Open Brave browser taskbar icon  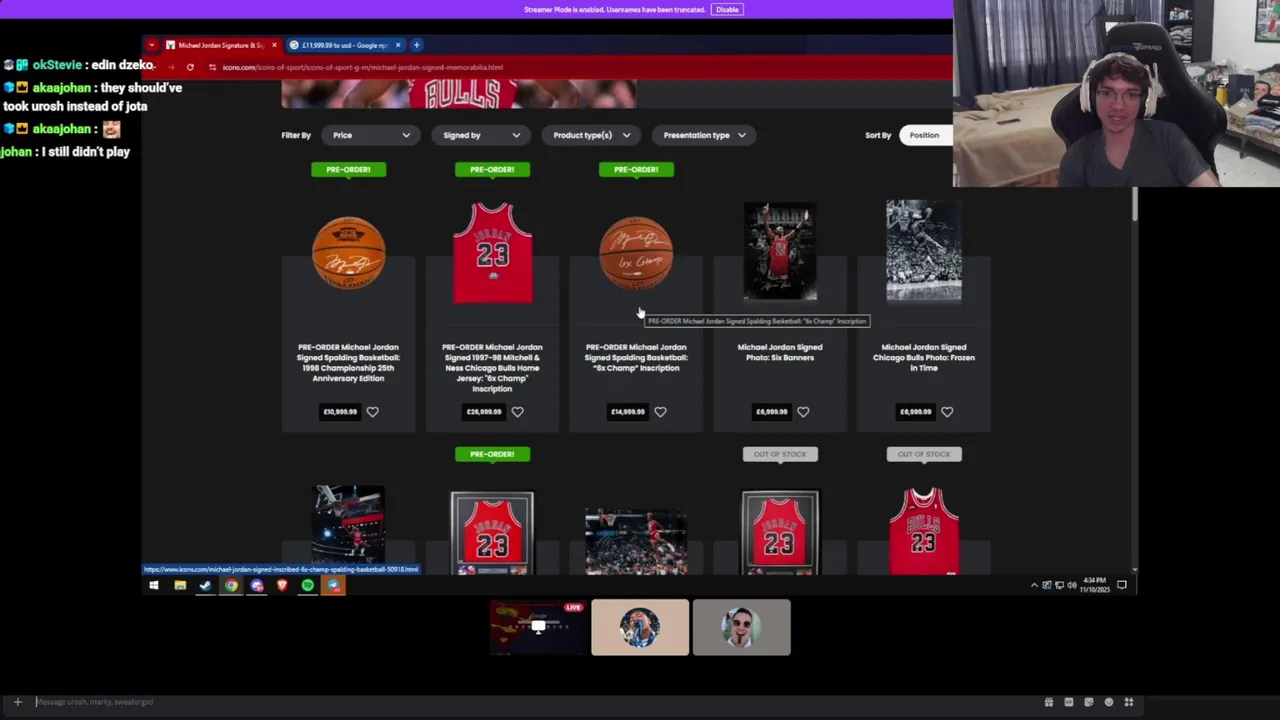(x=282, y=586)
